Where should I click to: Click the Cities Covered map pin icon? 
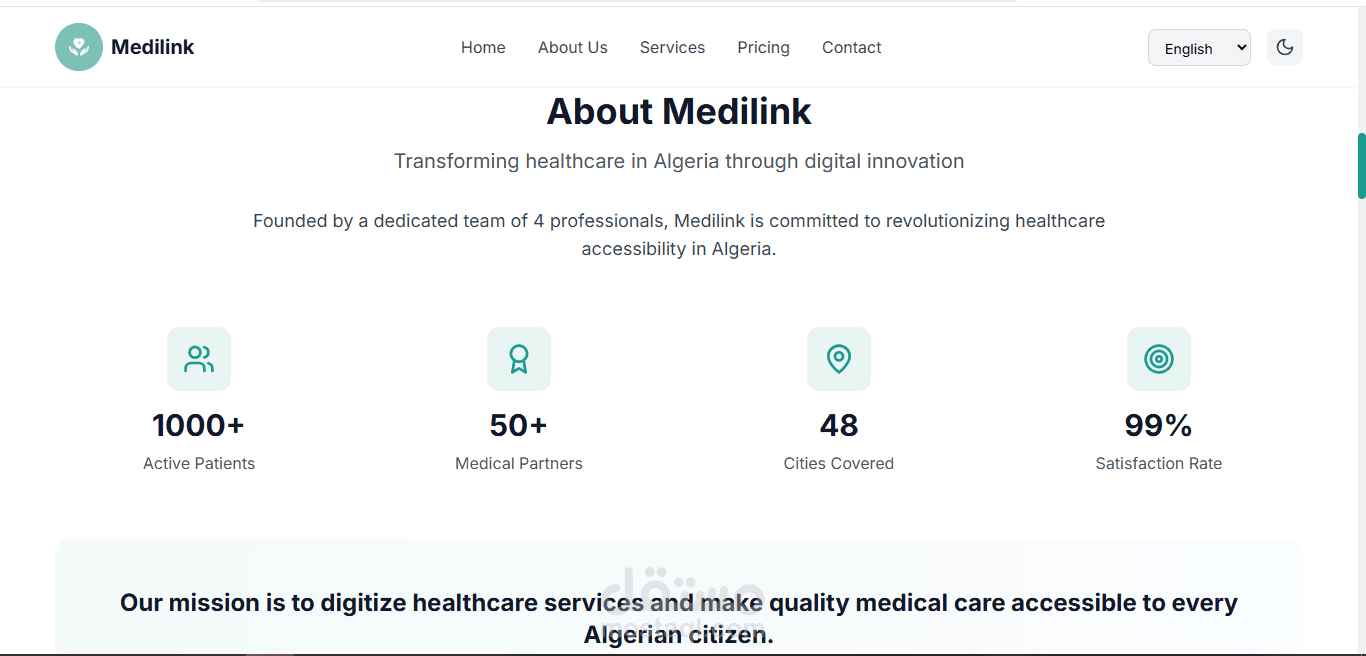[839, 359]
